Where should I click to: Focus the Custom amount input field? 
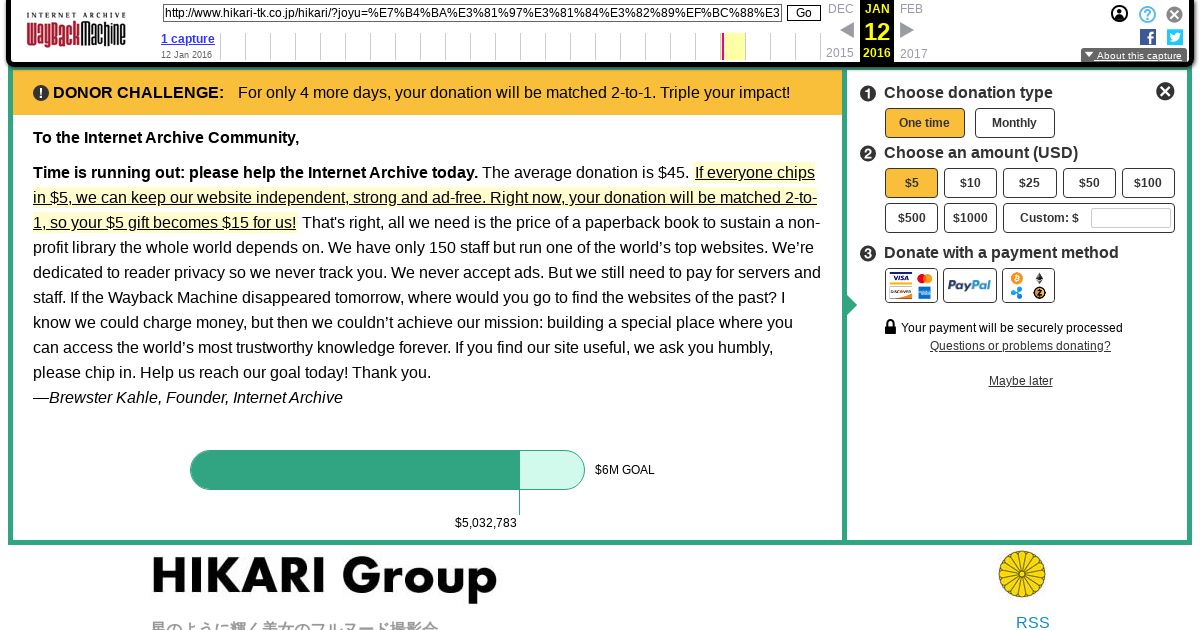(x=1130, y=218)
